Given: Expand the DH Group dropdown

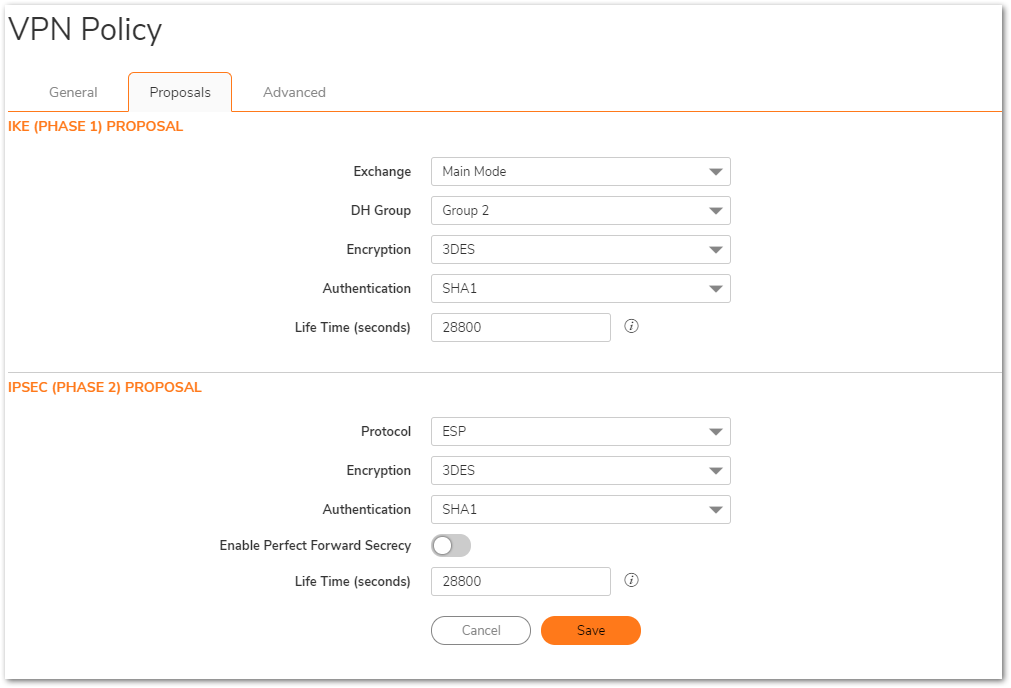Looking at the screenshot, I should point(580,210).
